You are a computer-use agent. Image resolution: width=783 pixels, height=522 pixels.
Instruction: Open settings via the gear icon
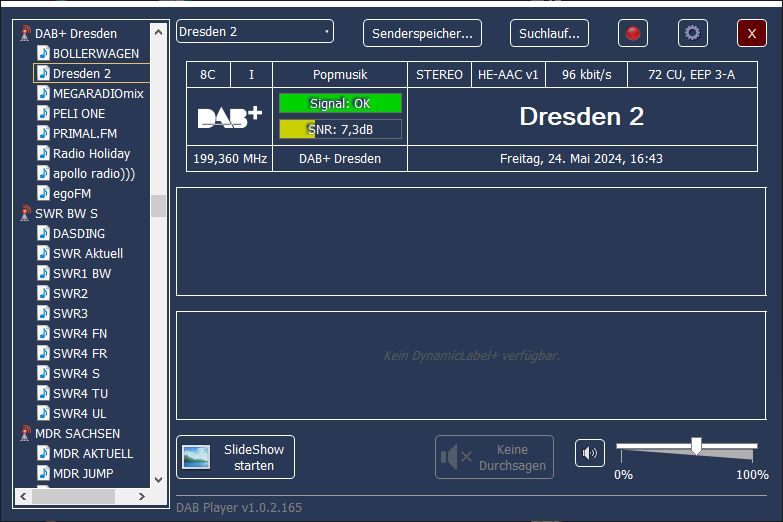(692, 33)
